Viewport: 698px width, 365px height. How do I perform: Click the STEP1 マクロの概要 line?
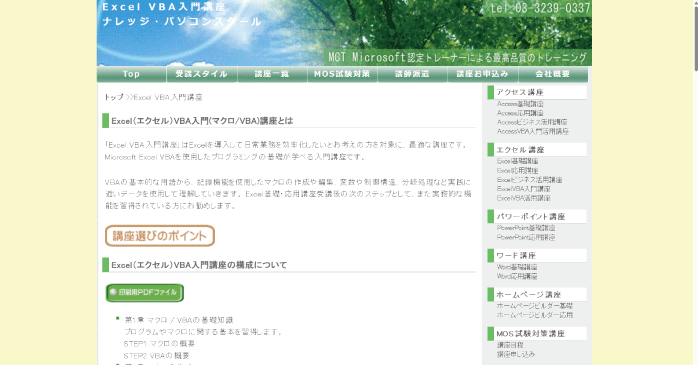(159, 344)
